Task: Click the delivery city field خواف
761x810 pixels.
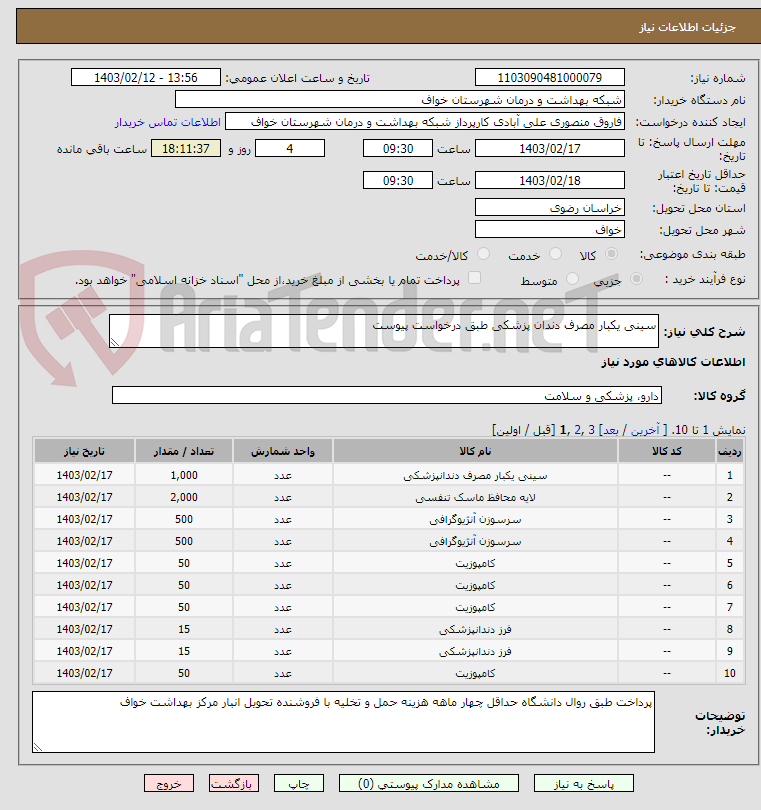Action: coord(550,229)
